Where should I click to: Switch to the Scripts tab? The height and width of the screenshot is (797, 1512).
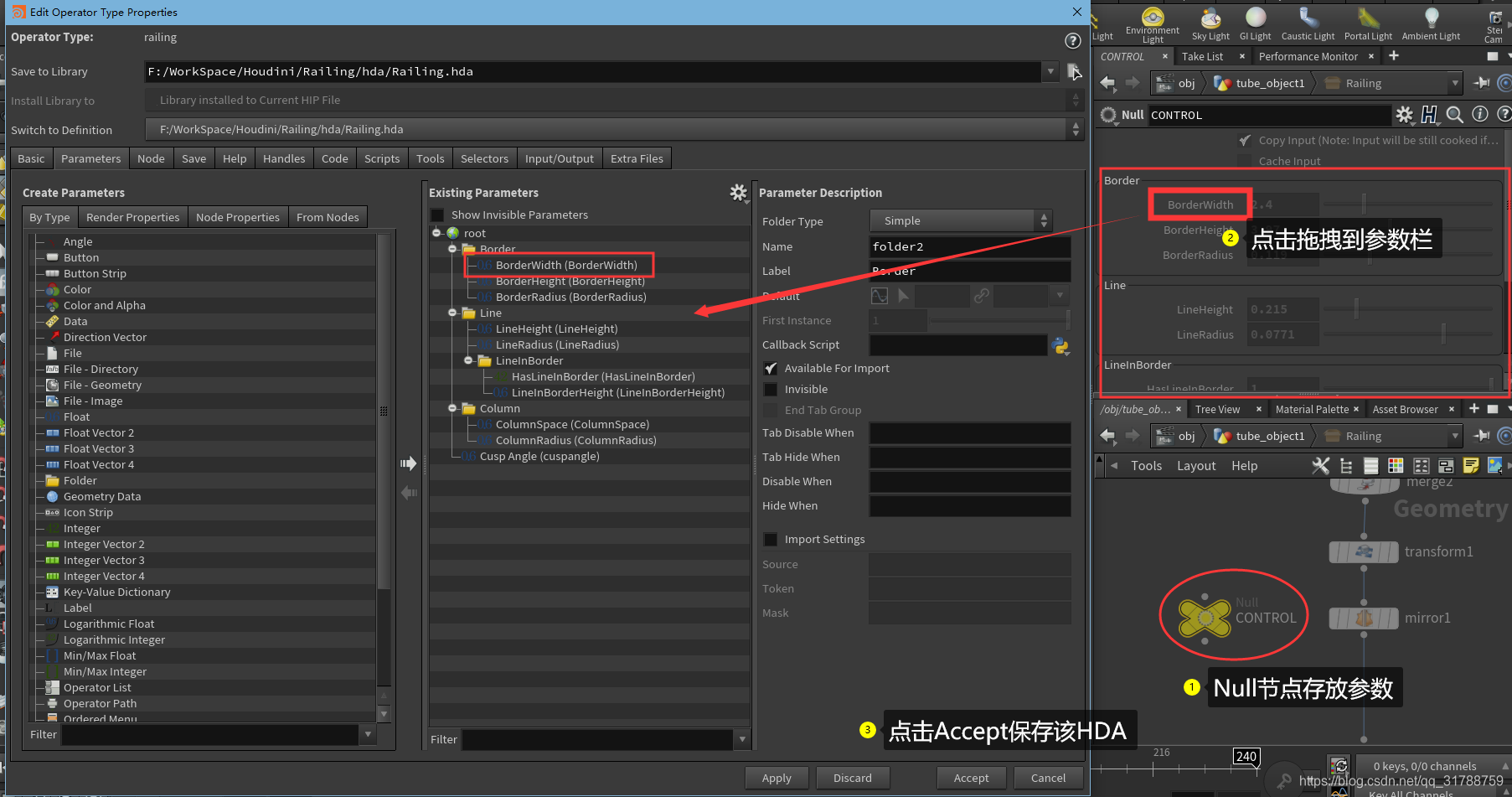pyautogui.click(x=382, y=158)
